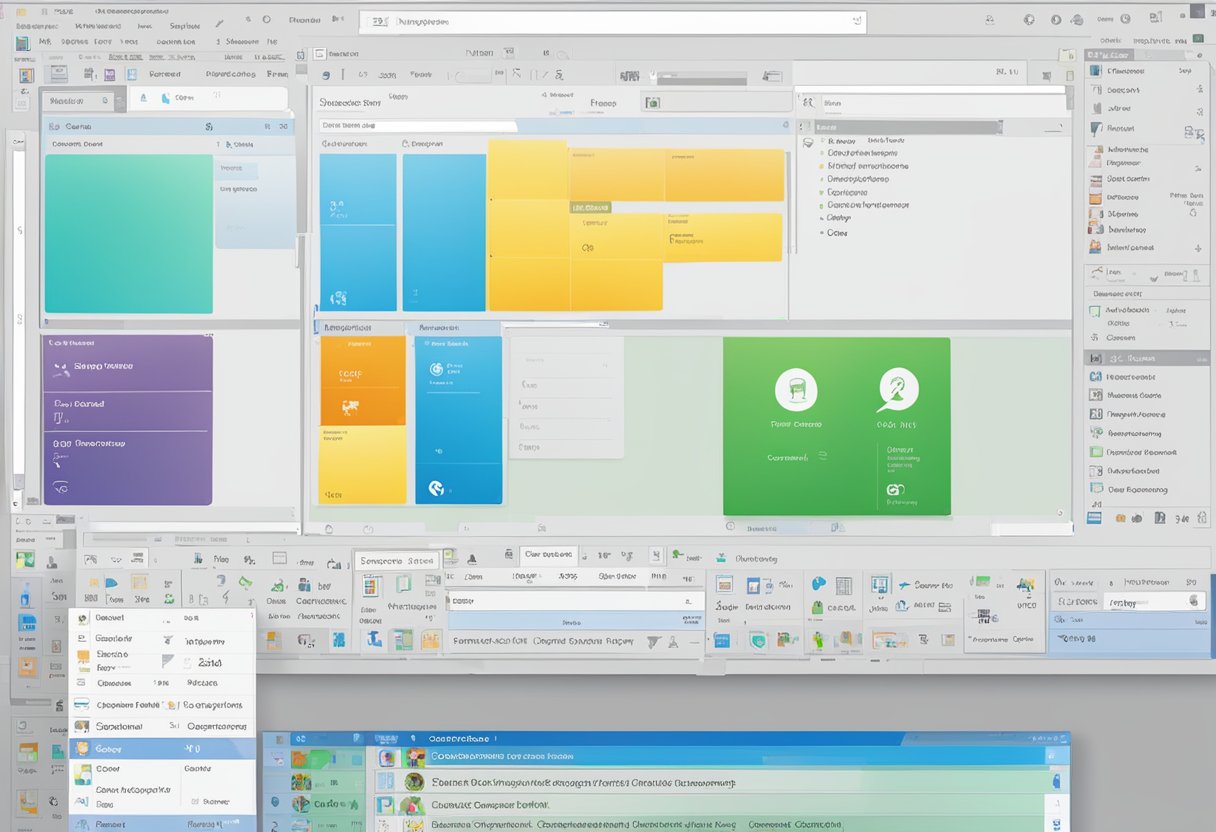Viewport: 1216px width, 832px height.
Task: Select the outlined tab in the lower ribbon
Action: [x=397, y=561]
